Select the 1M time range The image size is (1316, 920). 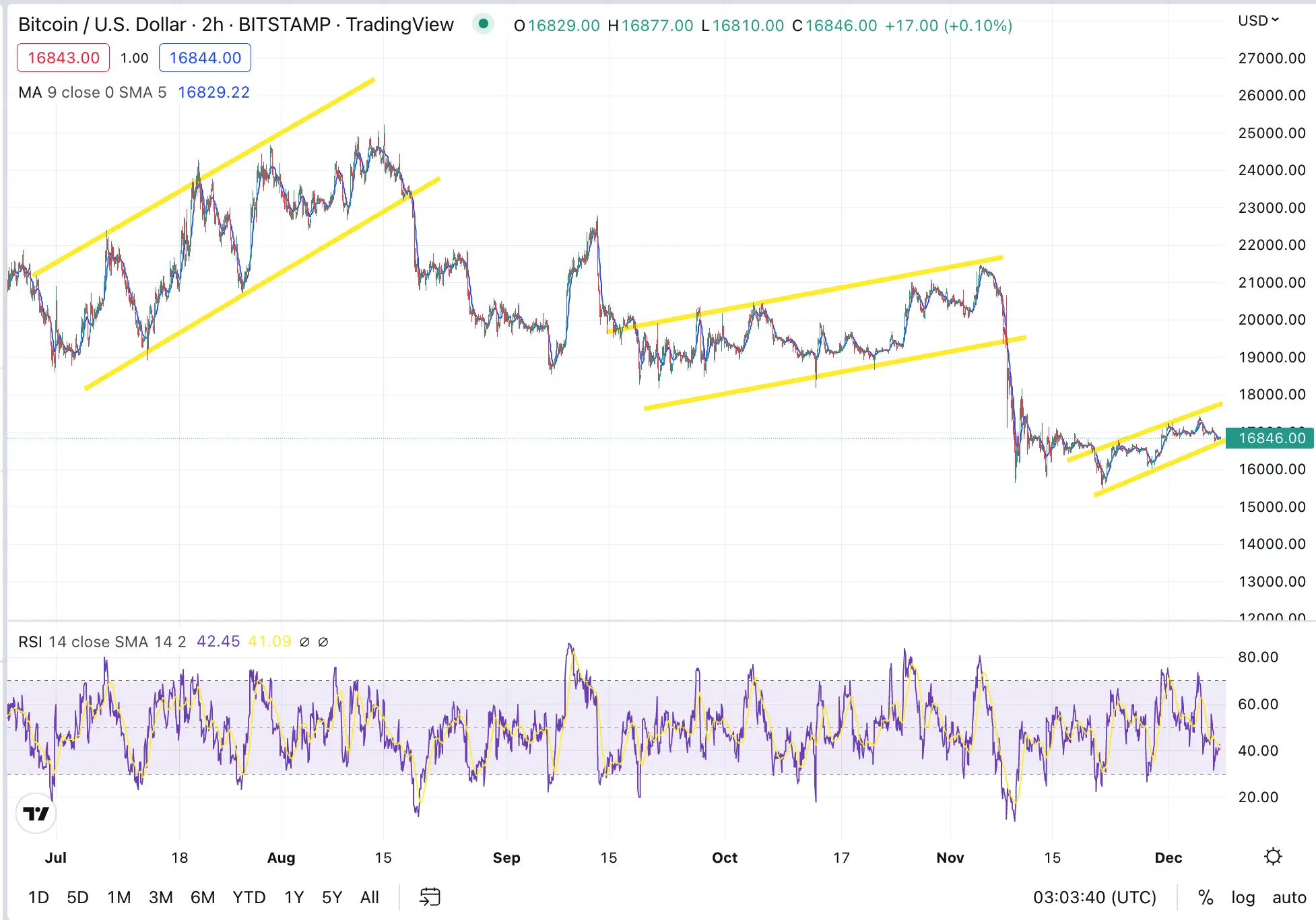(119, 897)
